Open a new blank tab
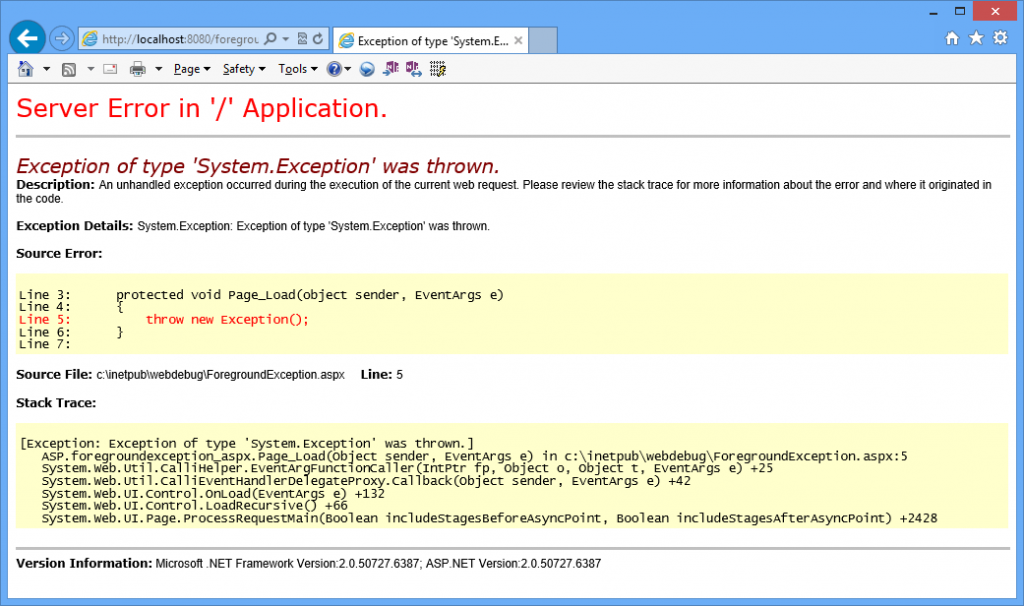This screenshot has width=1024, height=606. 543,40
